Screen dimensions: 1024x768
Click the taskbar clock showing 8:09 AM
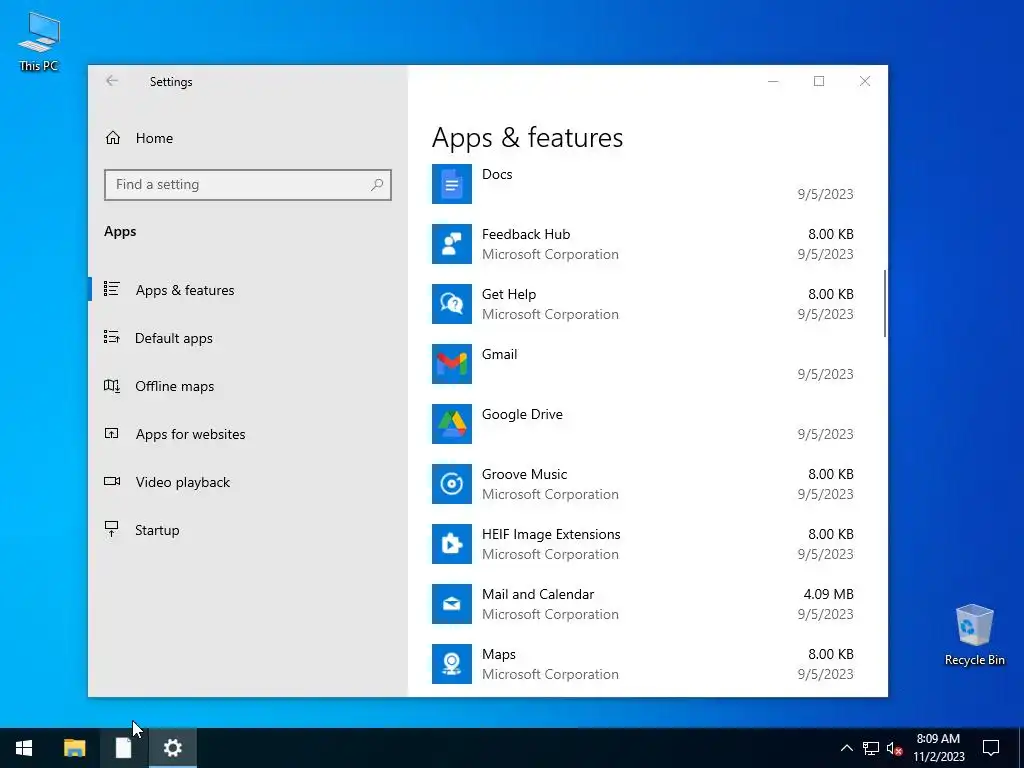coord(938,748)
